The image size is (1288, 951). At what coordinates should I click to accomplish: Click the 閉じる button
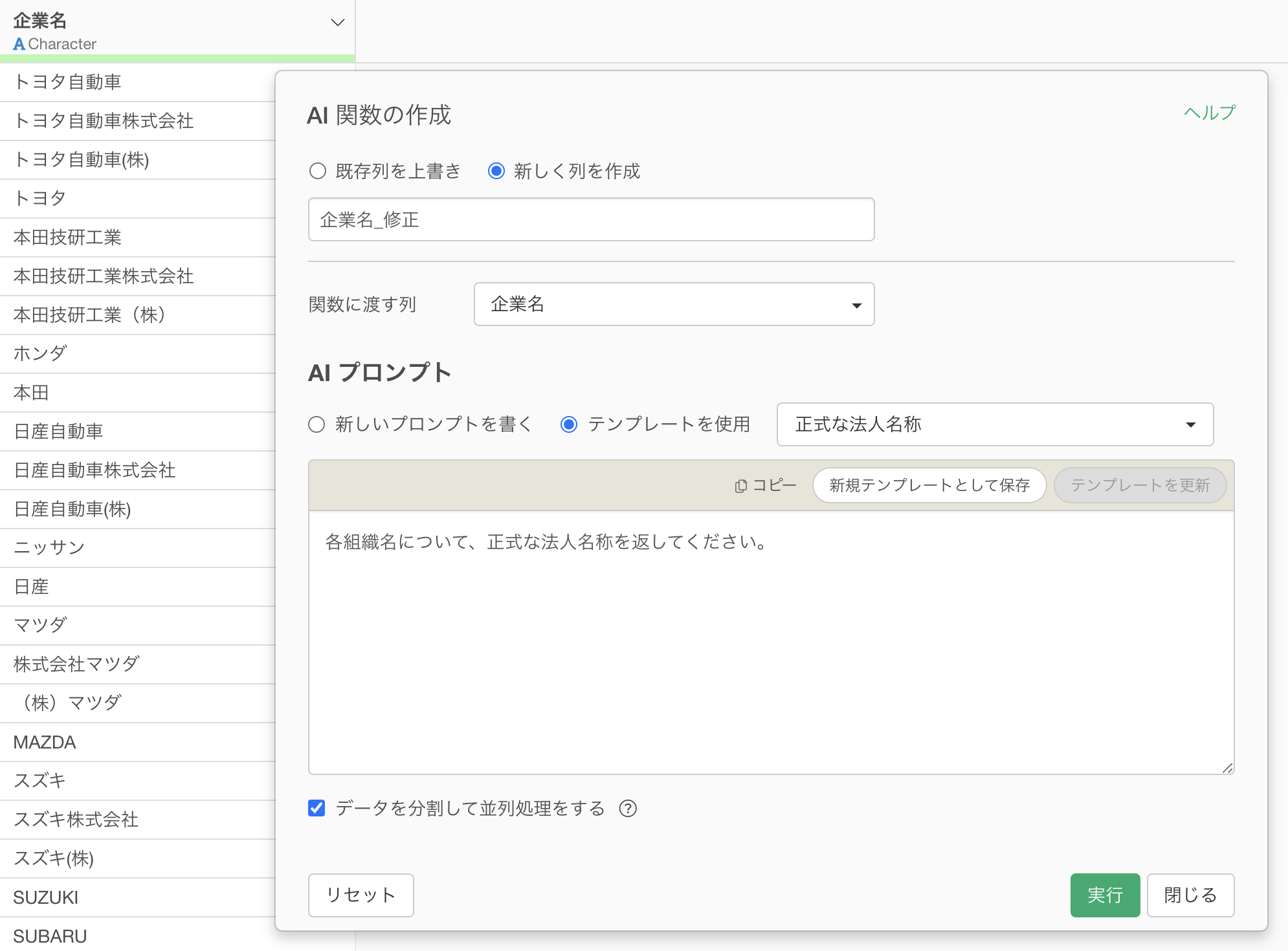(1190, 895)
